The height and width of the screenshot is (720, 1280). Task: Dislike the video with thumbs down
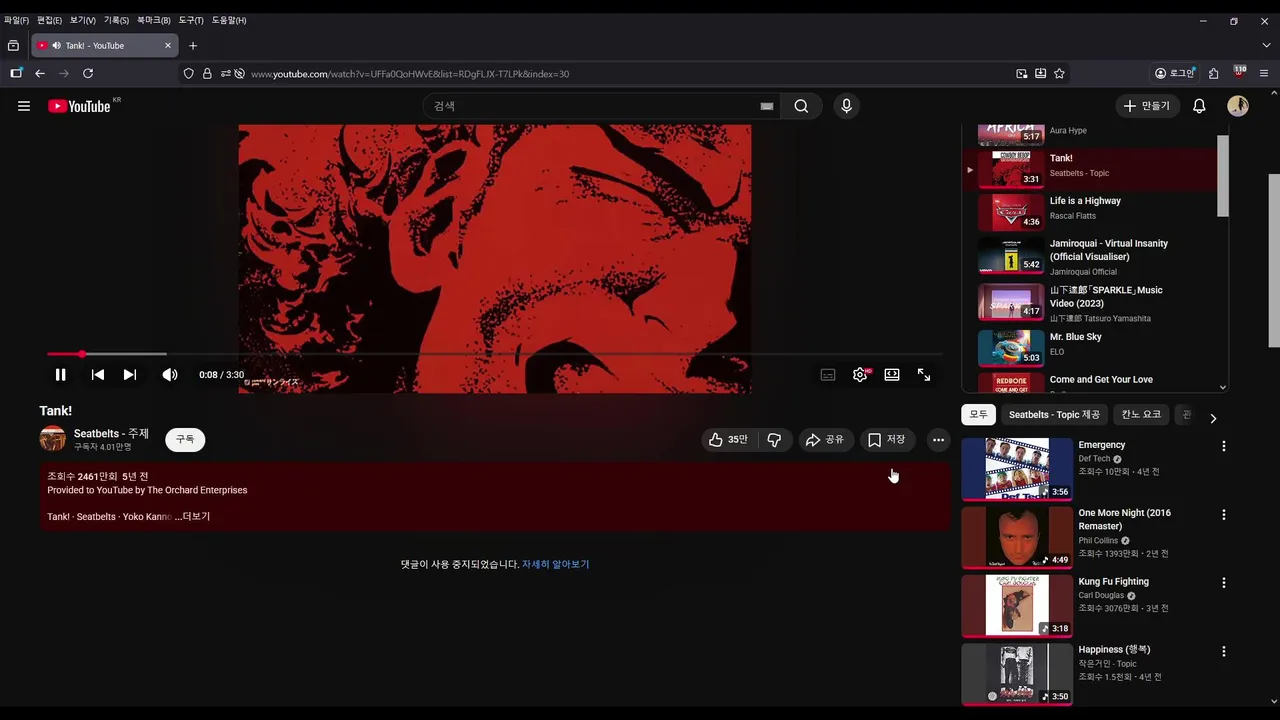click(x=774, y=440)
